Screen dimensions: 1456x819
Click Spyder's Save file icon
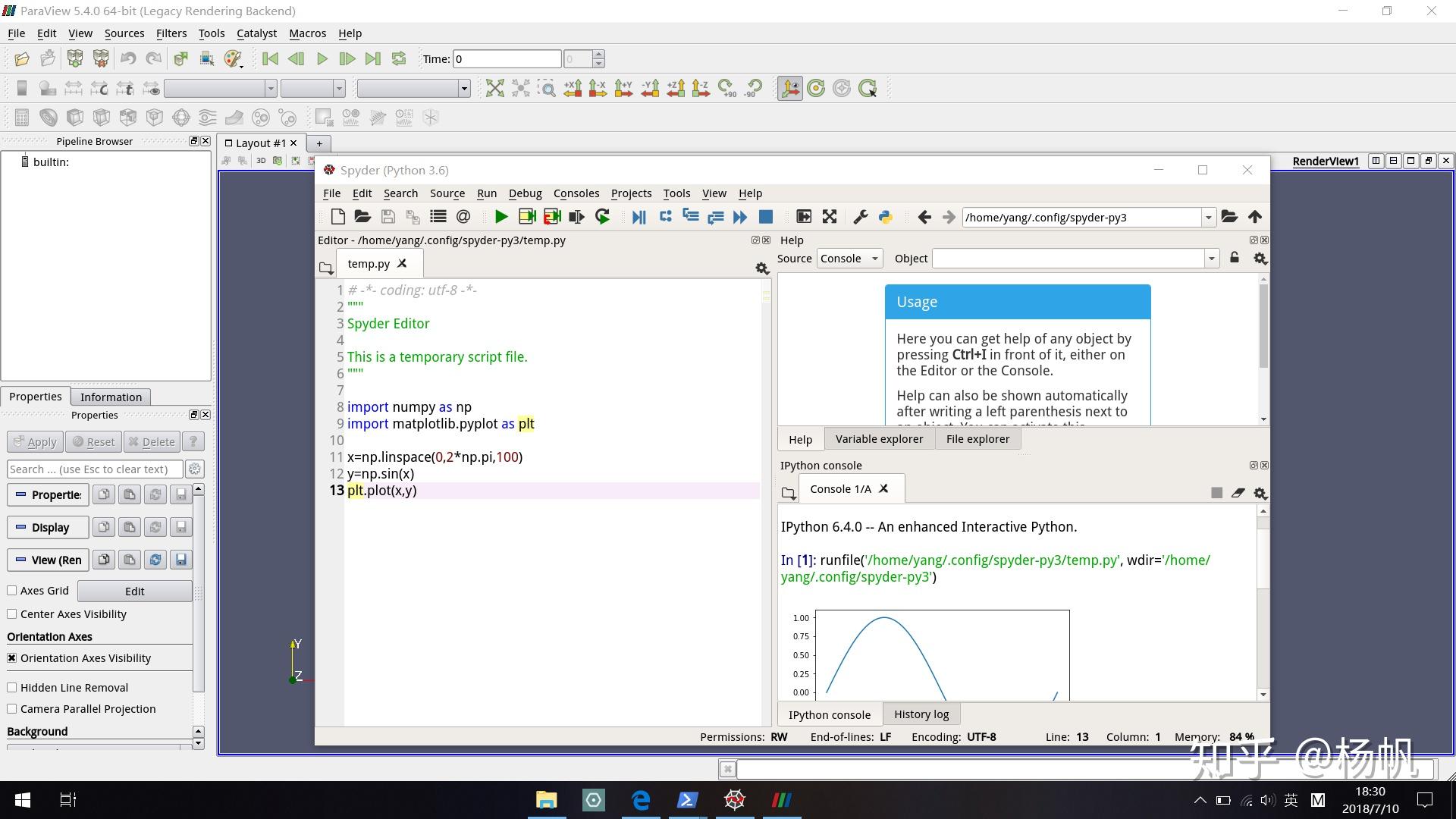coord(388,217)
